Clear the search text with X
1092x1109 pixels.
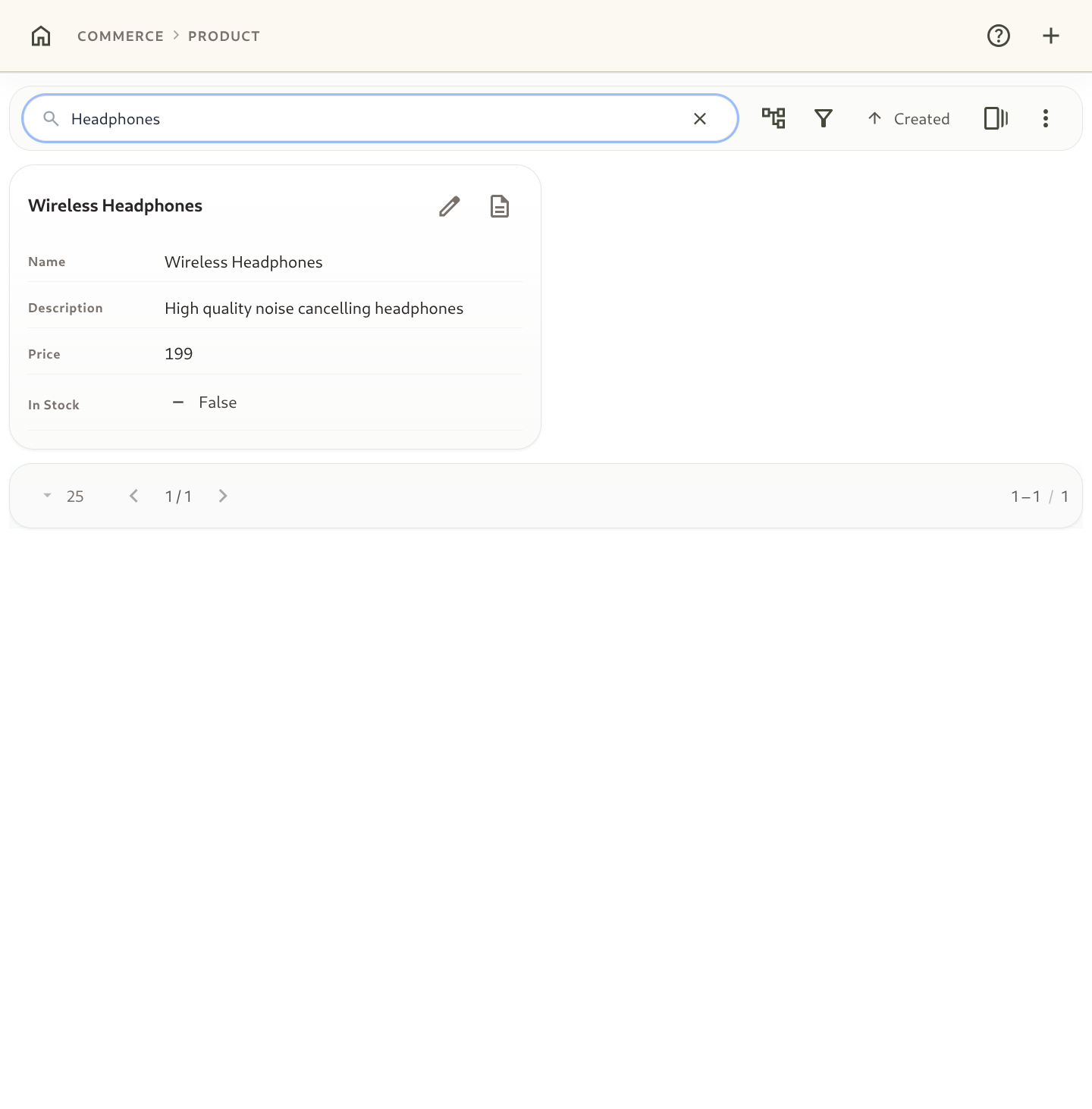pos(700,118)
